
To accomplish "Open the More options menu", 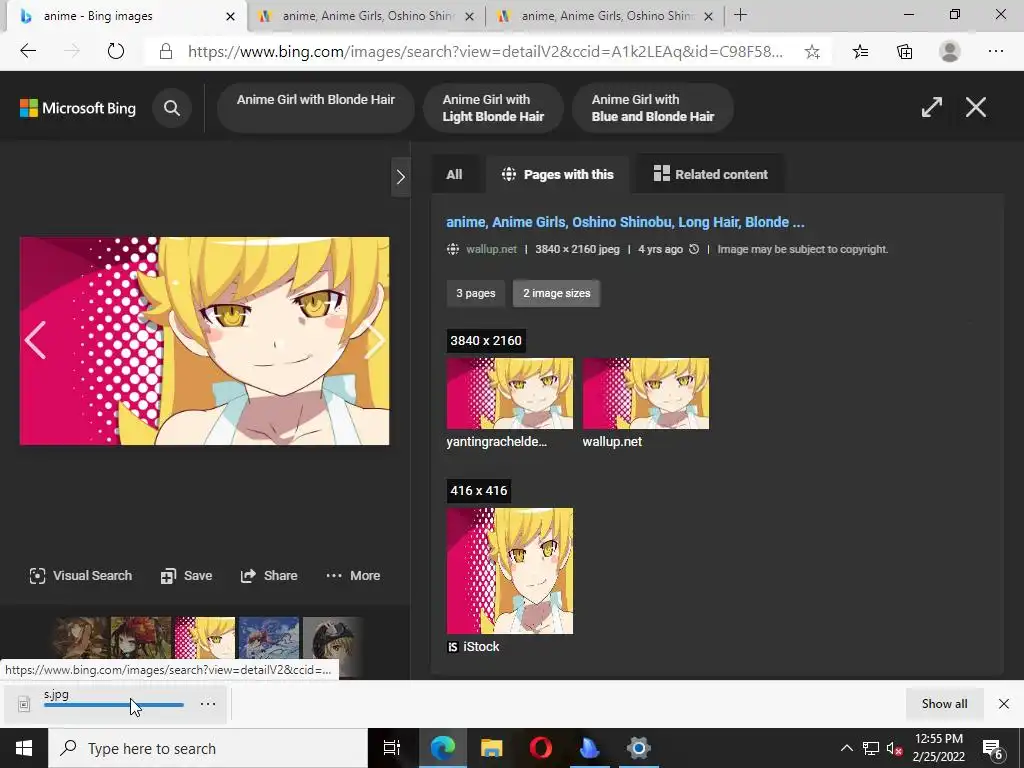I will 353,575.
